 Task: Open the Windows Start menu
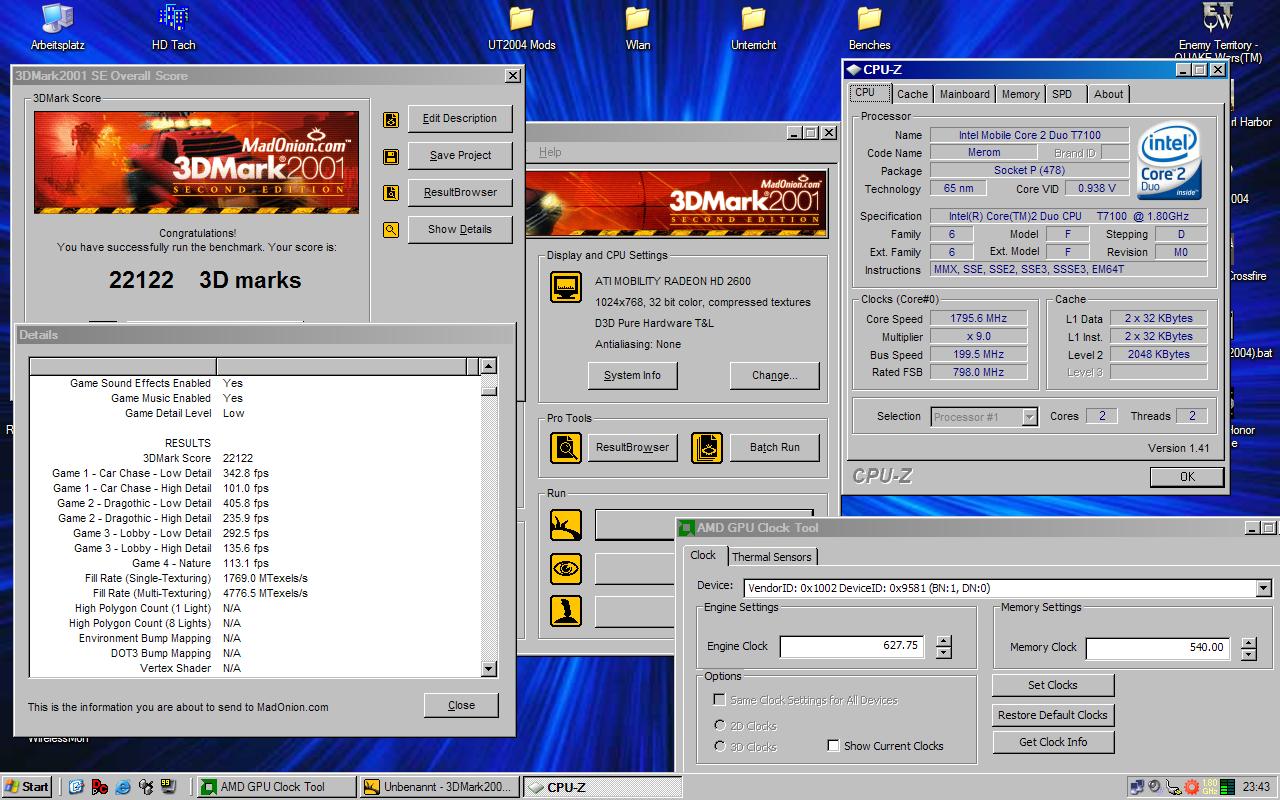click(26, 787)
